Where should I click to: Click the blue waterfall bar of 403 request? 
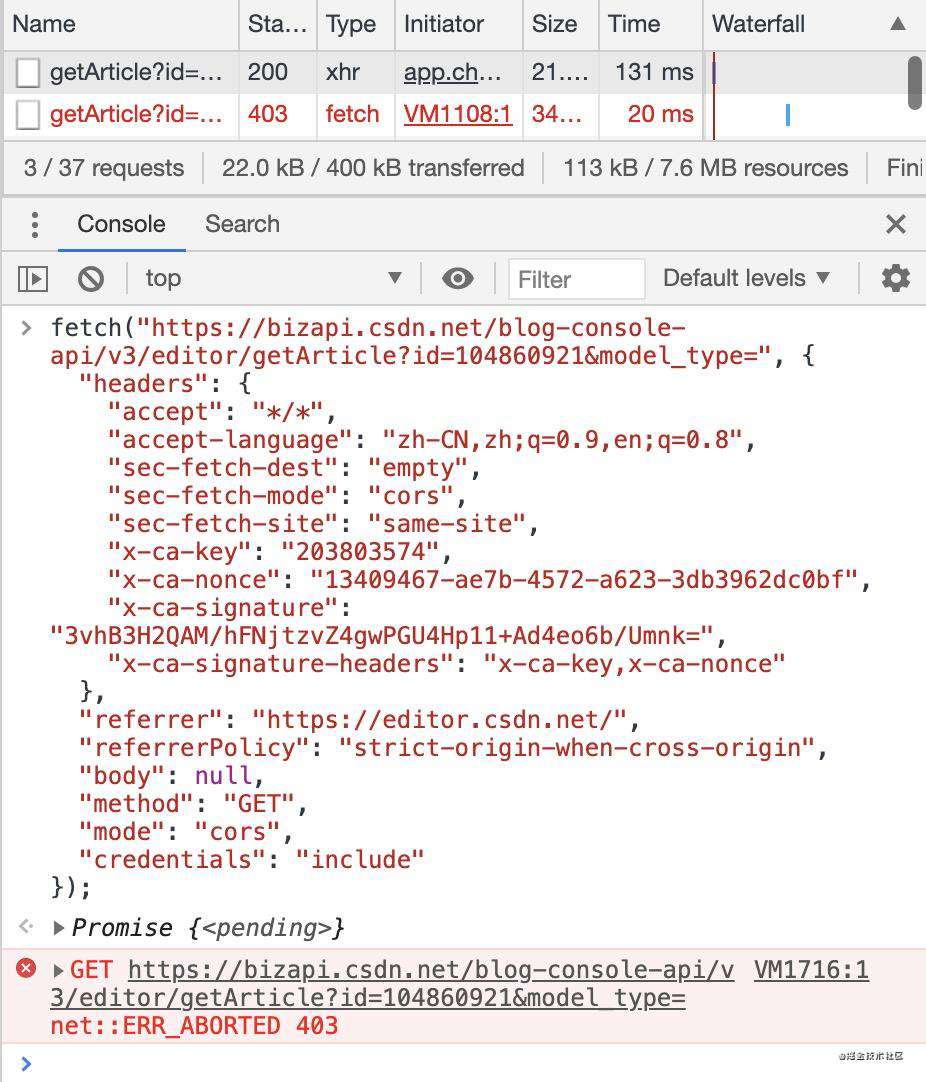(787, 115)
